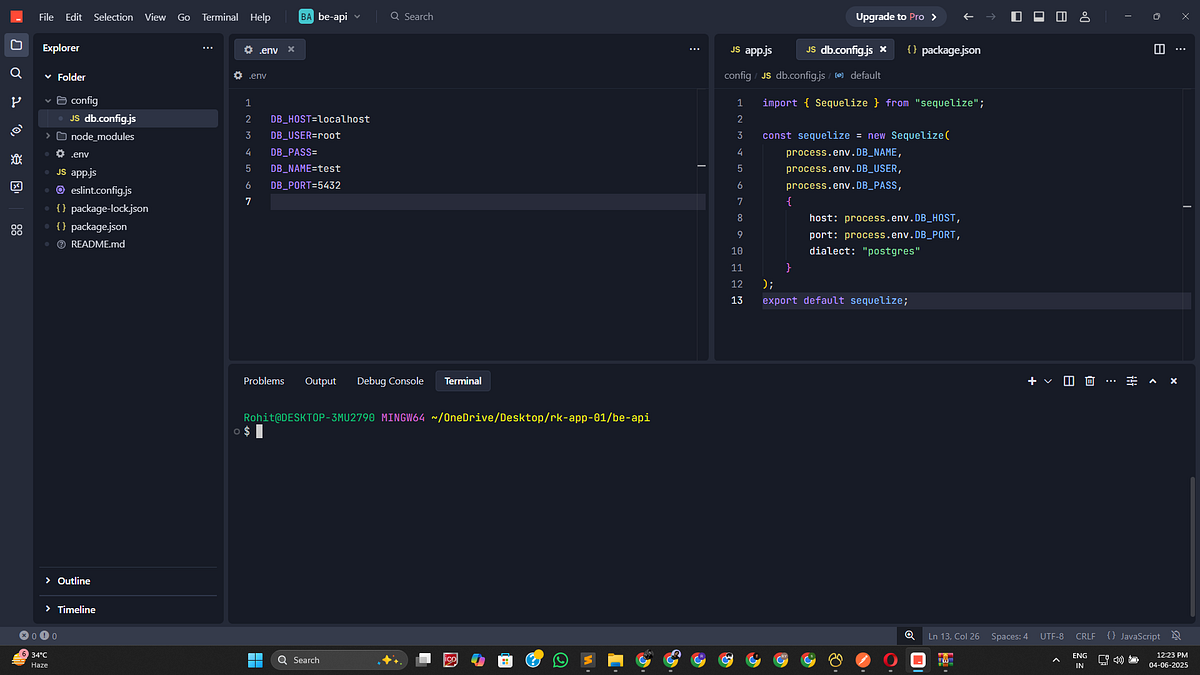Open the Terminal menu in the menu bar
Image resolution: width=1200 pixels, height=675 pixels.
coord(219,16)
